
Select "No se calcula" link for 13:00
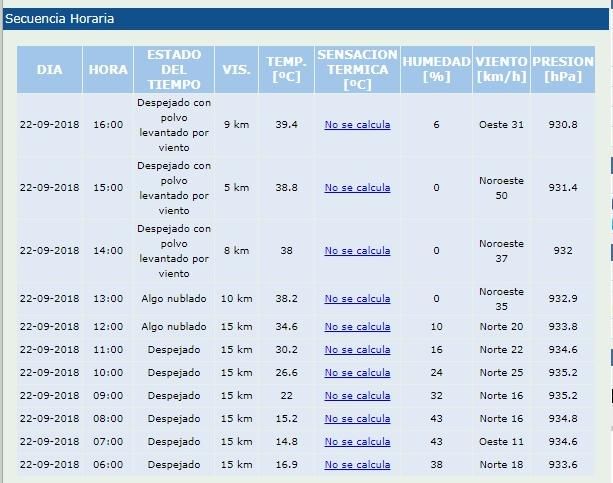357,299
